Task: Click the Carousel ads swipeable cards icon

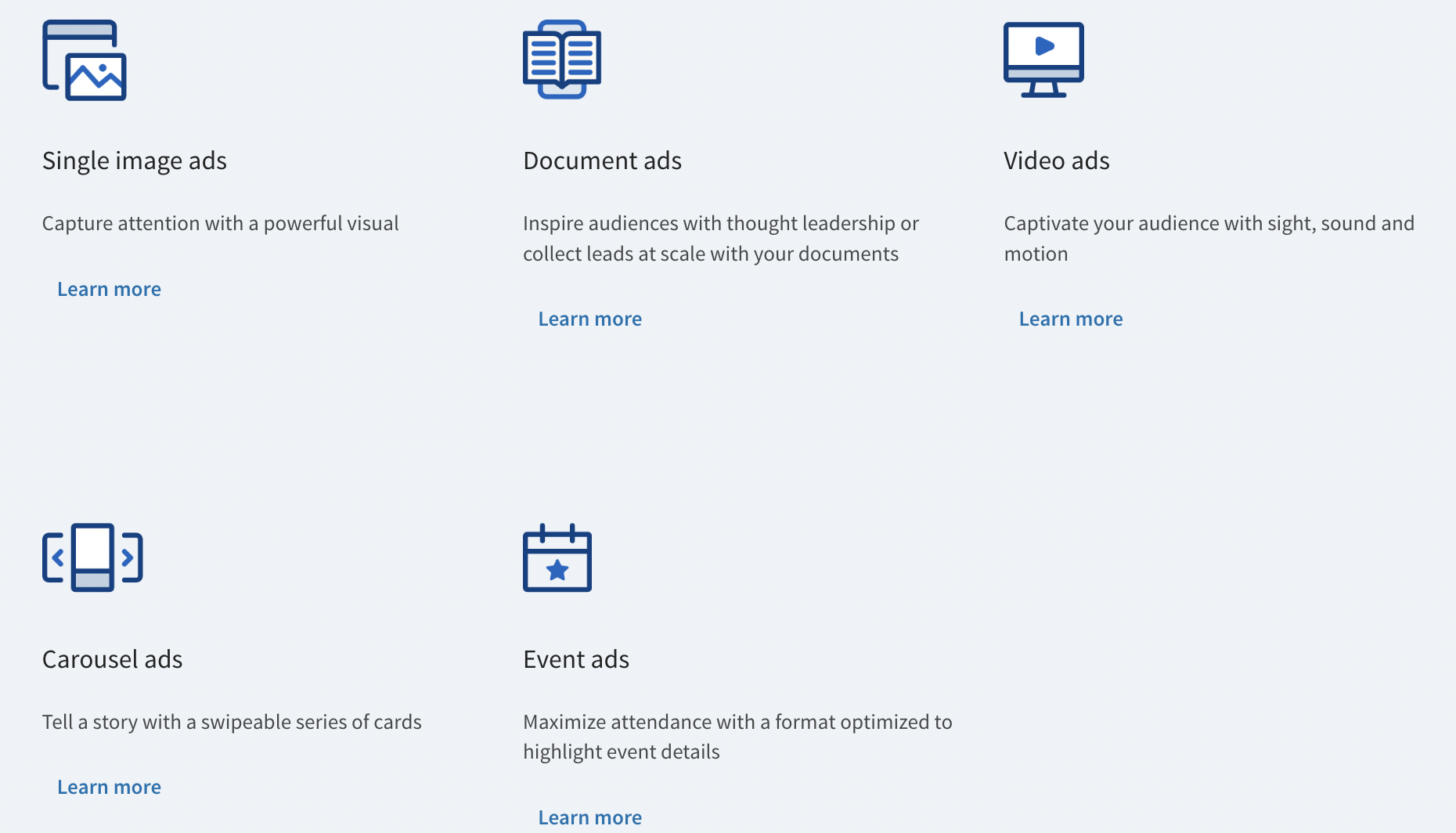Action: (92, 557)
